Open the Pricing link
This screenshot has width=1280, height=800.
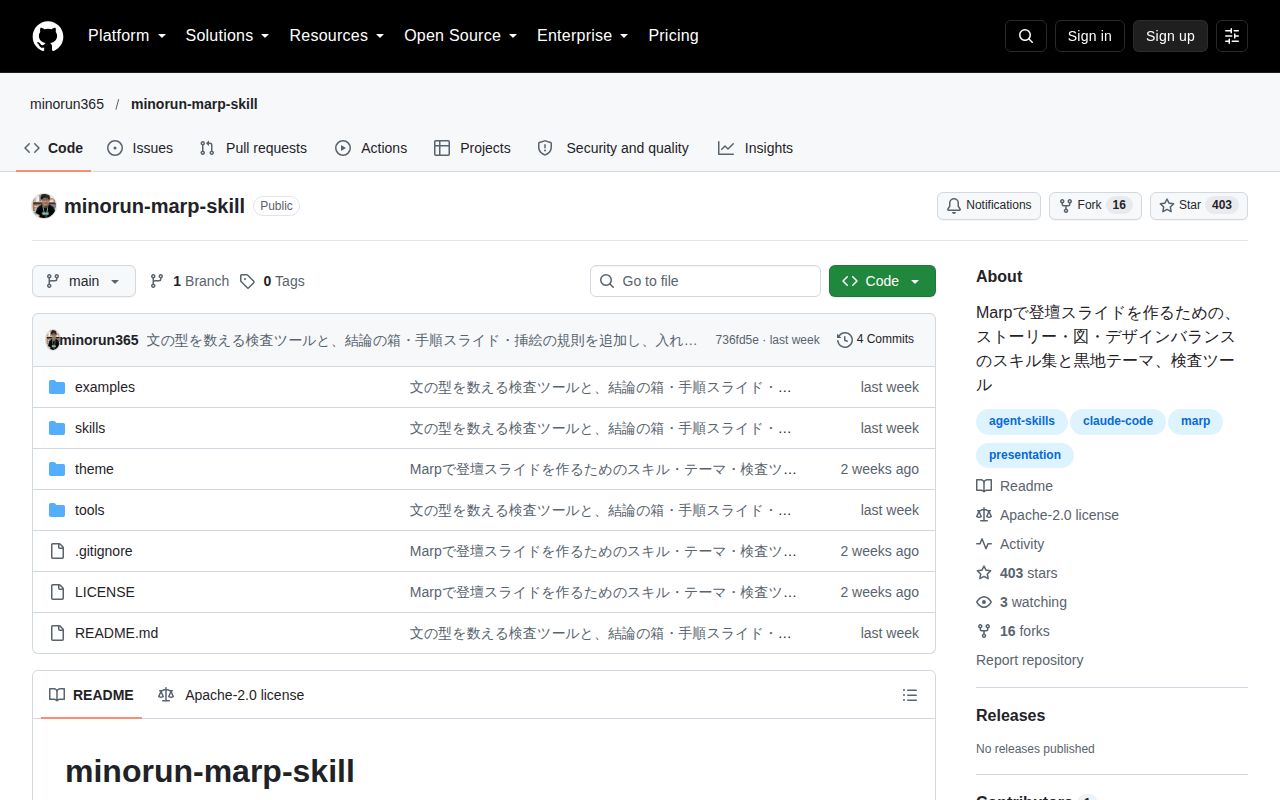click(x=673, y=36)
